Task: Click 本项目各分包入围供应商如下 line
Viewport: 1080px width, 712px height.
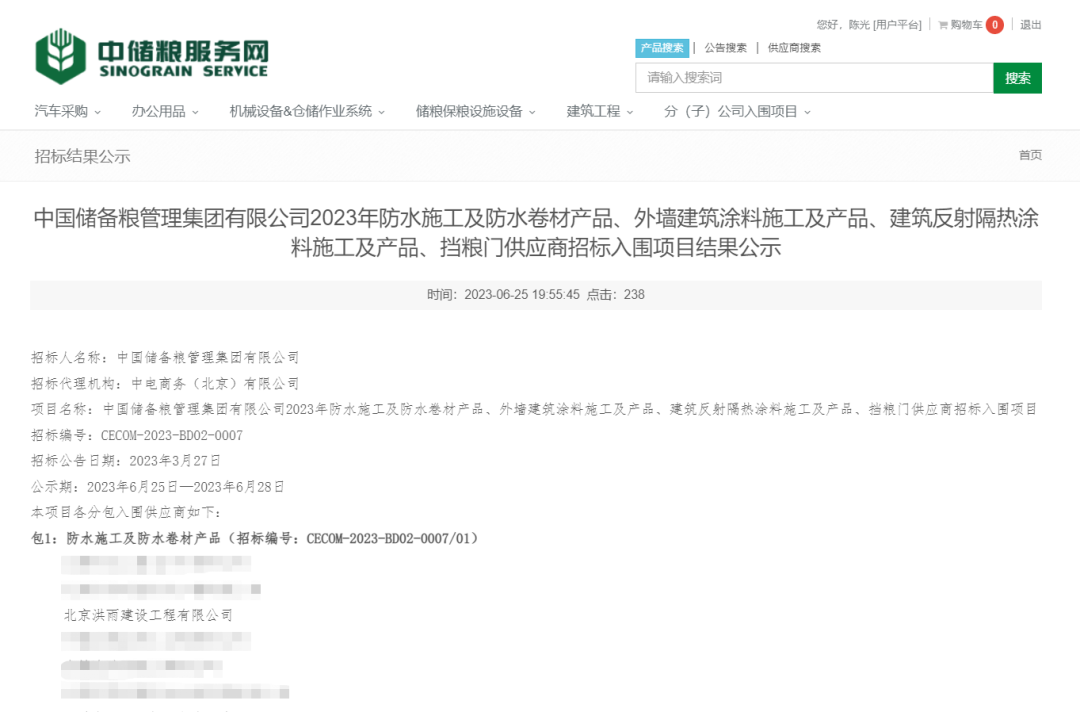Action: 126,512
